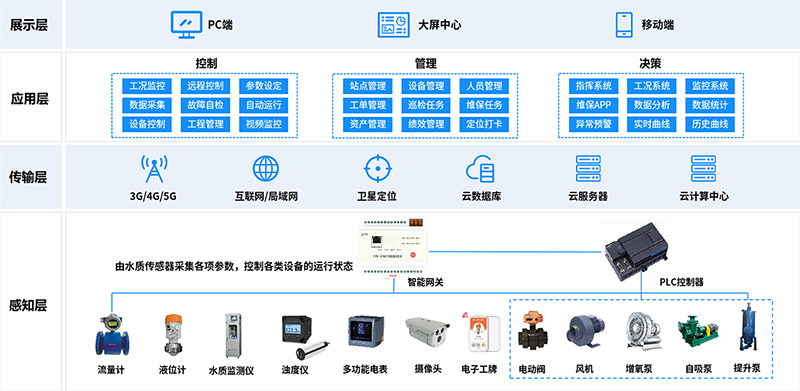The image size is (800, 391).
Task: Select the 工程管理 button
Action: 205,124
